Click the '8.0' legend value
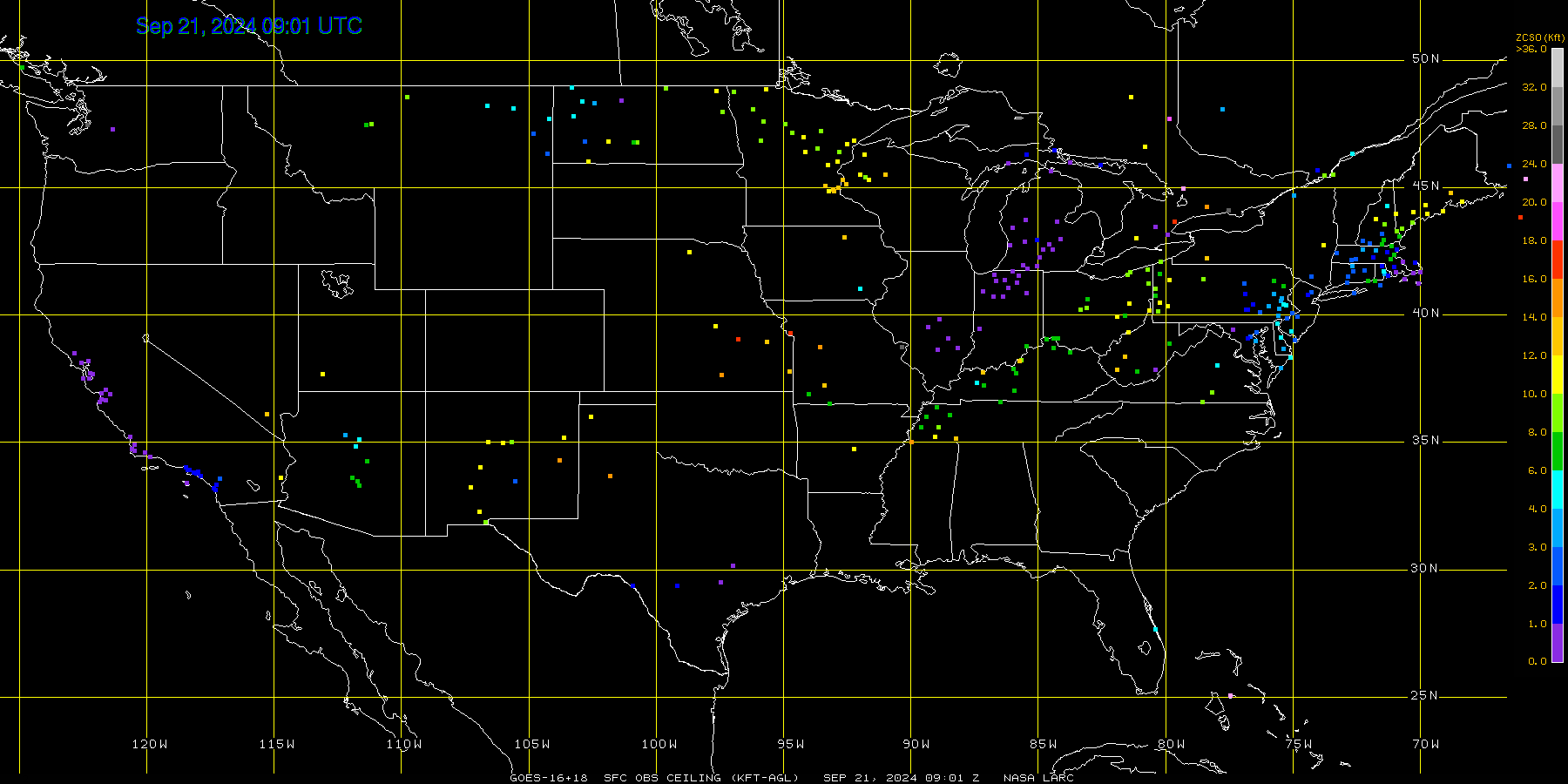 1538,432
